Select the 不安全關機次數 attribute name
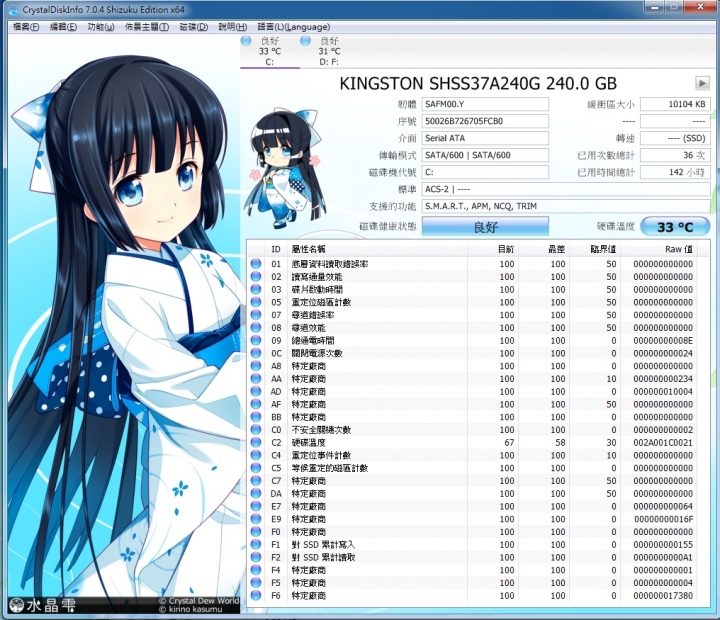Screen dimensions: 720x620 tap(321, 430)
